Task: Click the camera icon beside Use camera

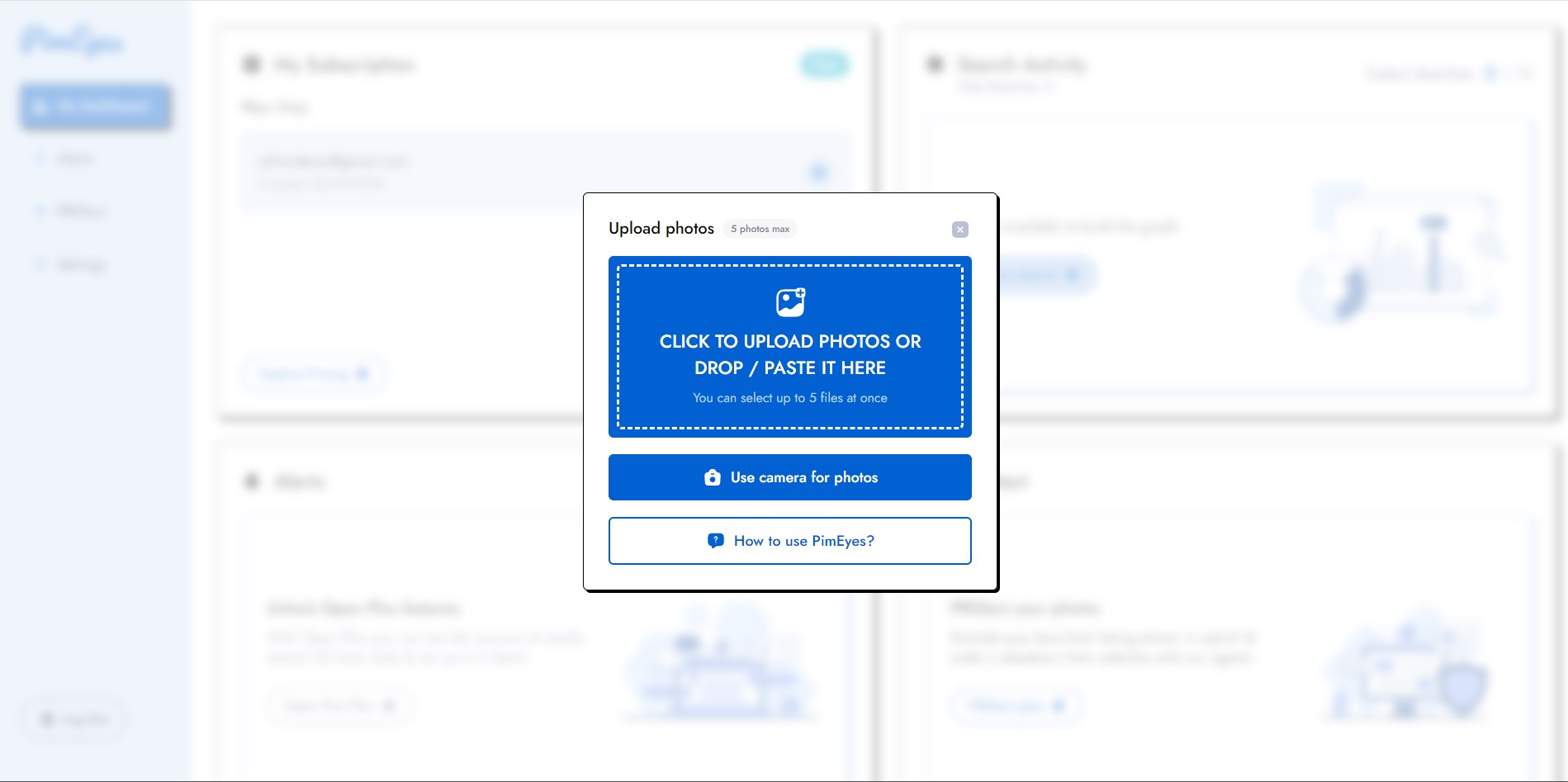Action: tap(712, 477)
